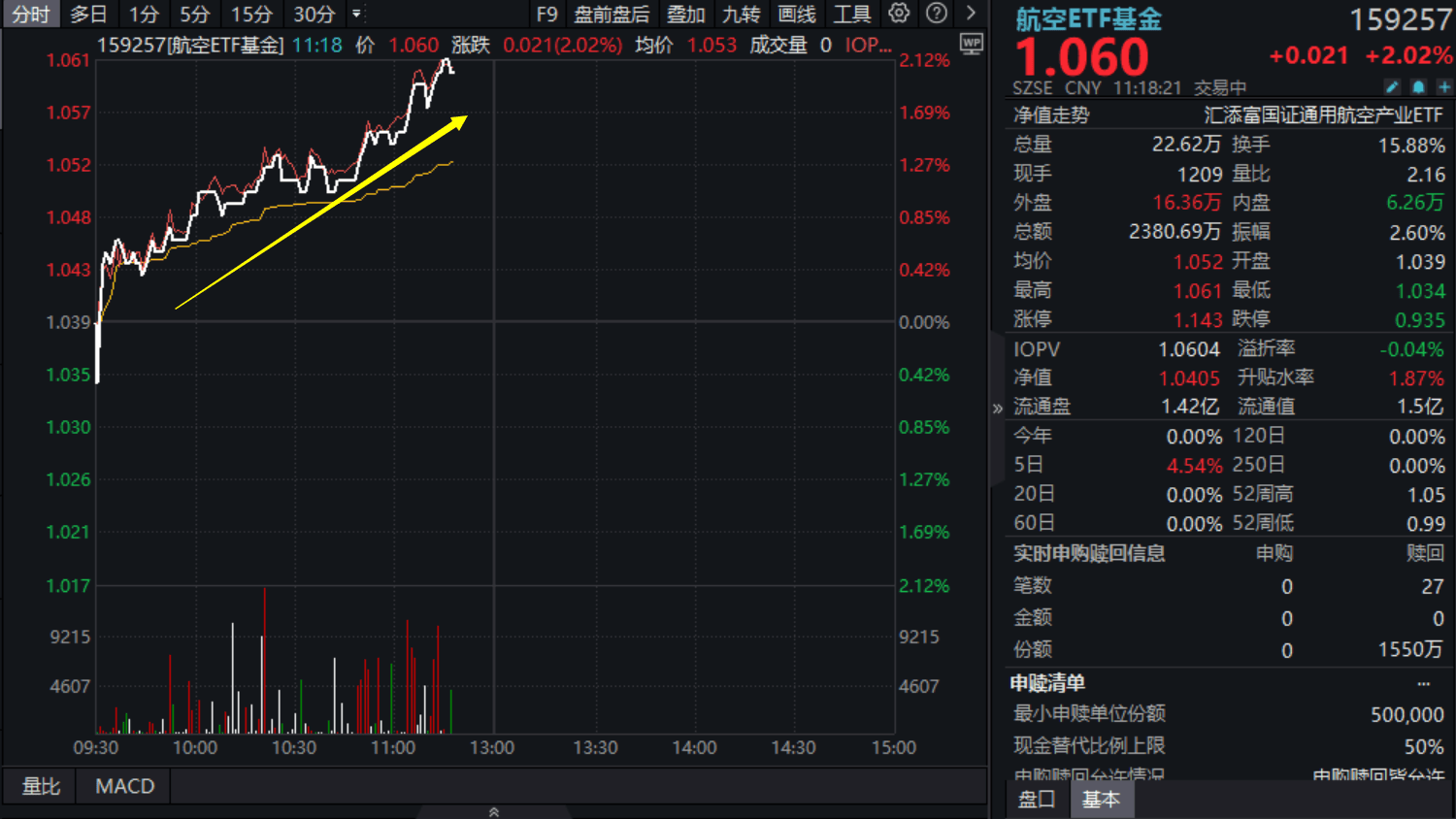Viewport: 1456px width, 819px height.
Task: Click the pencil edit icon for 159257
Action: (1392, 87)
